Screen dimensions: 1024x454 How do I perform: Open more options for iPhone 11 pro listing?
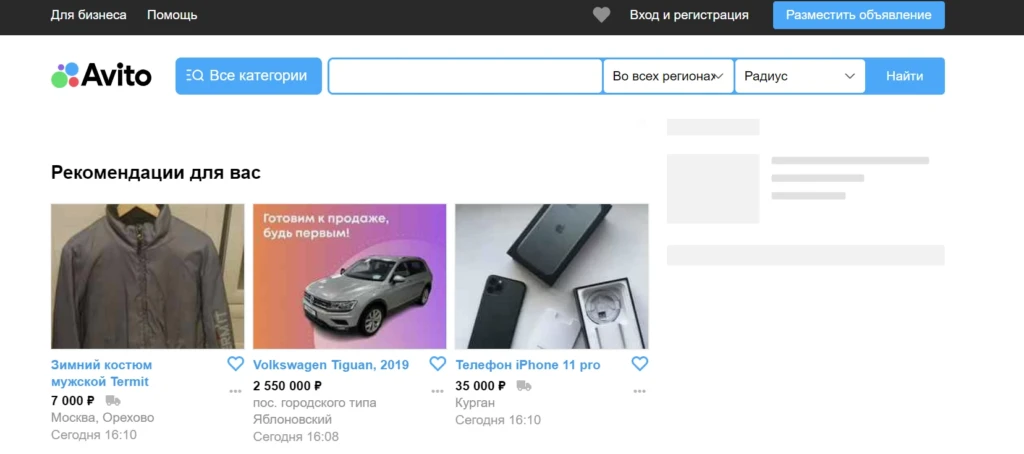click(640, 391)
